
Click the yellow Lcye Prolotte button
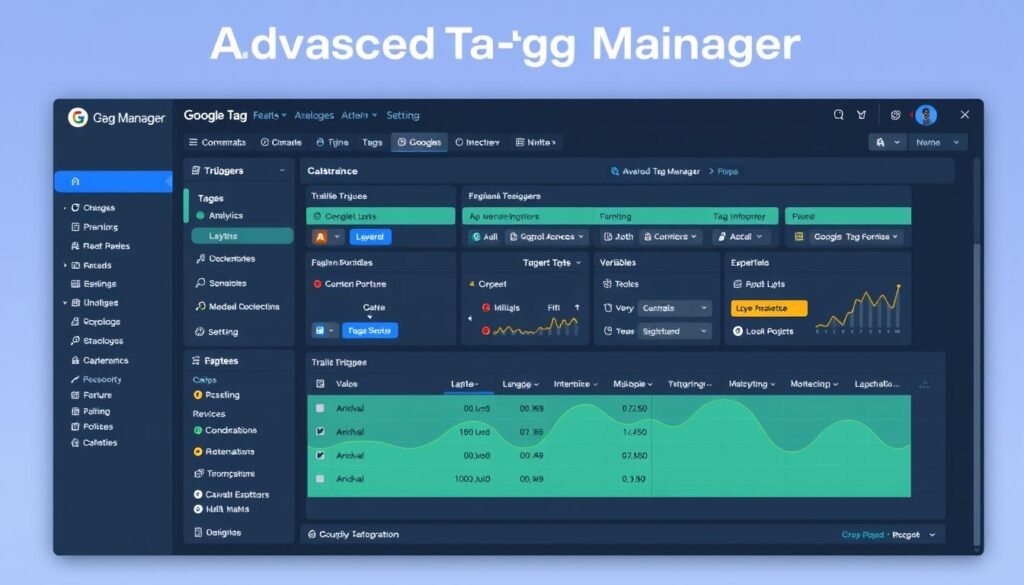(769, 308)
